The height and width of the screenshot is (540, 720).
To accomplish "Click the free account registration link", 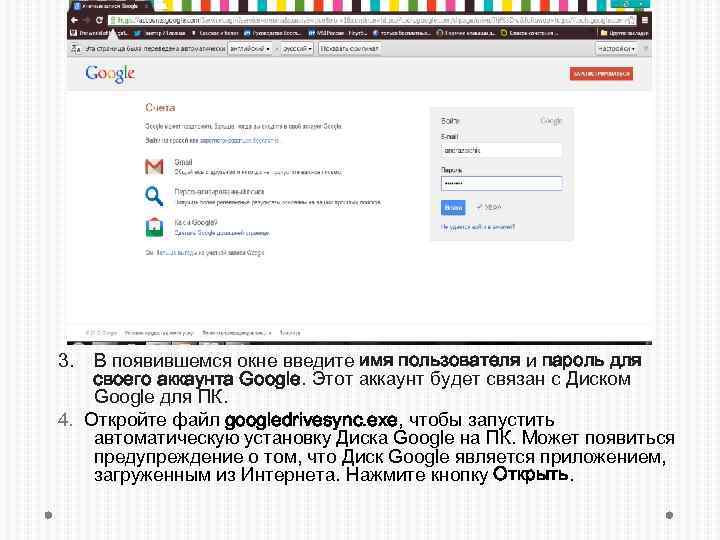I will point(239,141).
